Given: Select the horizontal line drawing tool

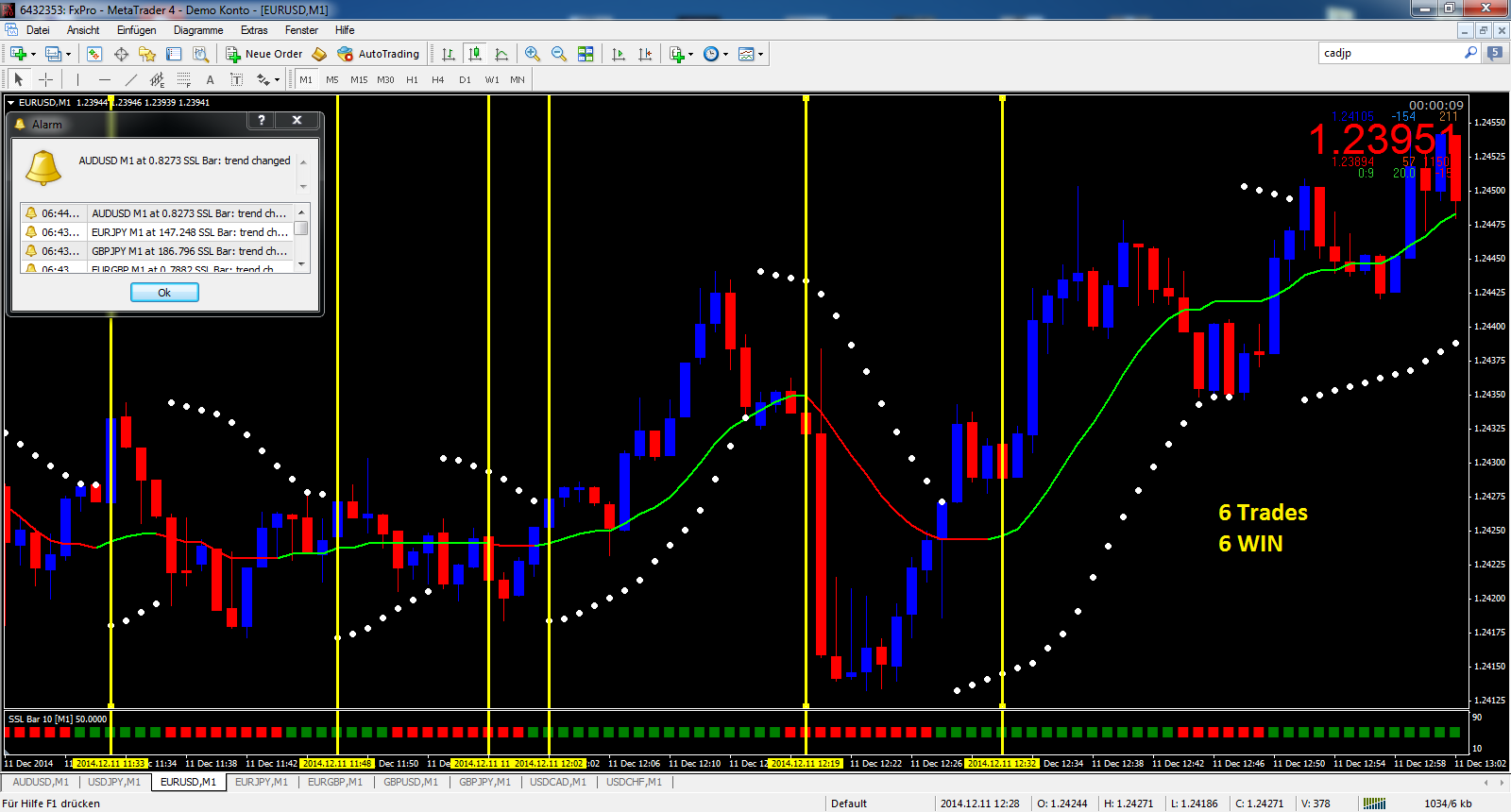Looking at the screenshot, I should click(x=104, y=79).
